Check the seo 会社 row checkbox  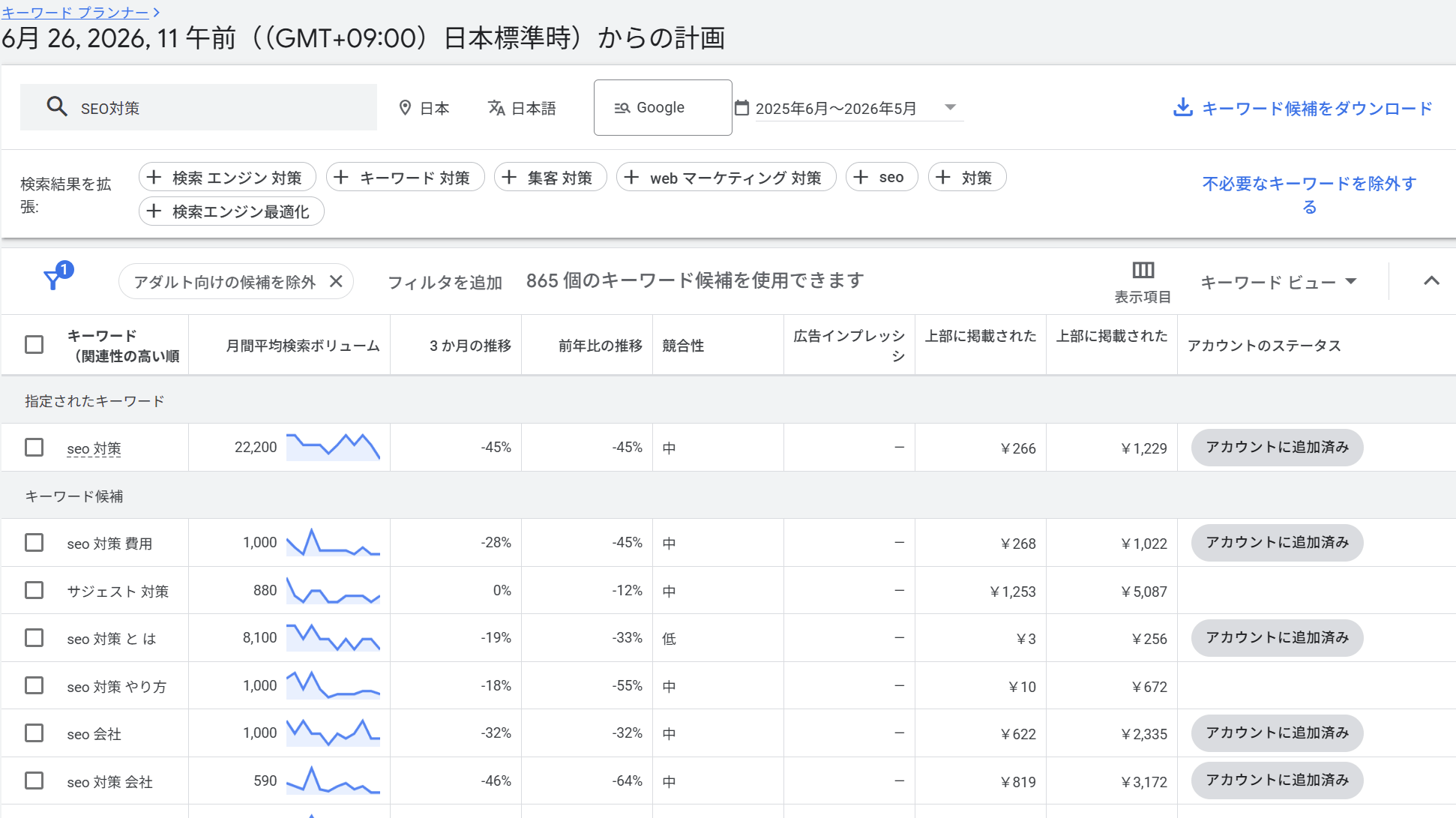(34, 733)
